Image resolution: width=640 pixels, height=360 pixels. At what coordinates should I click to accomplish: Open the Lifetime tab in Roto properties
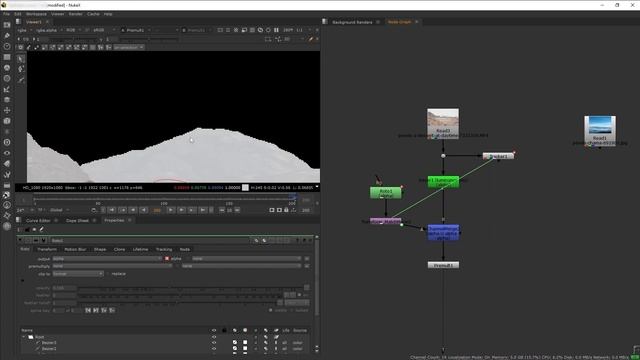[140, 249]
